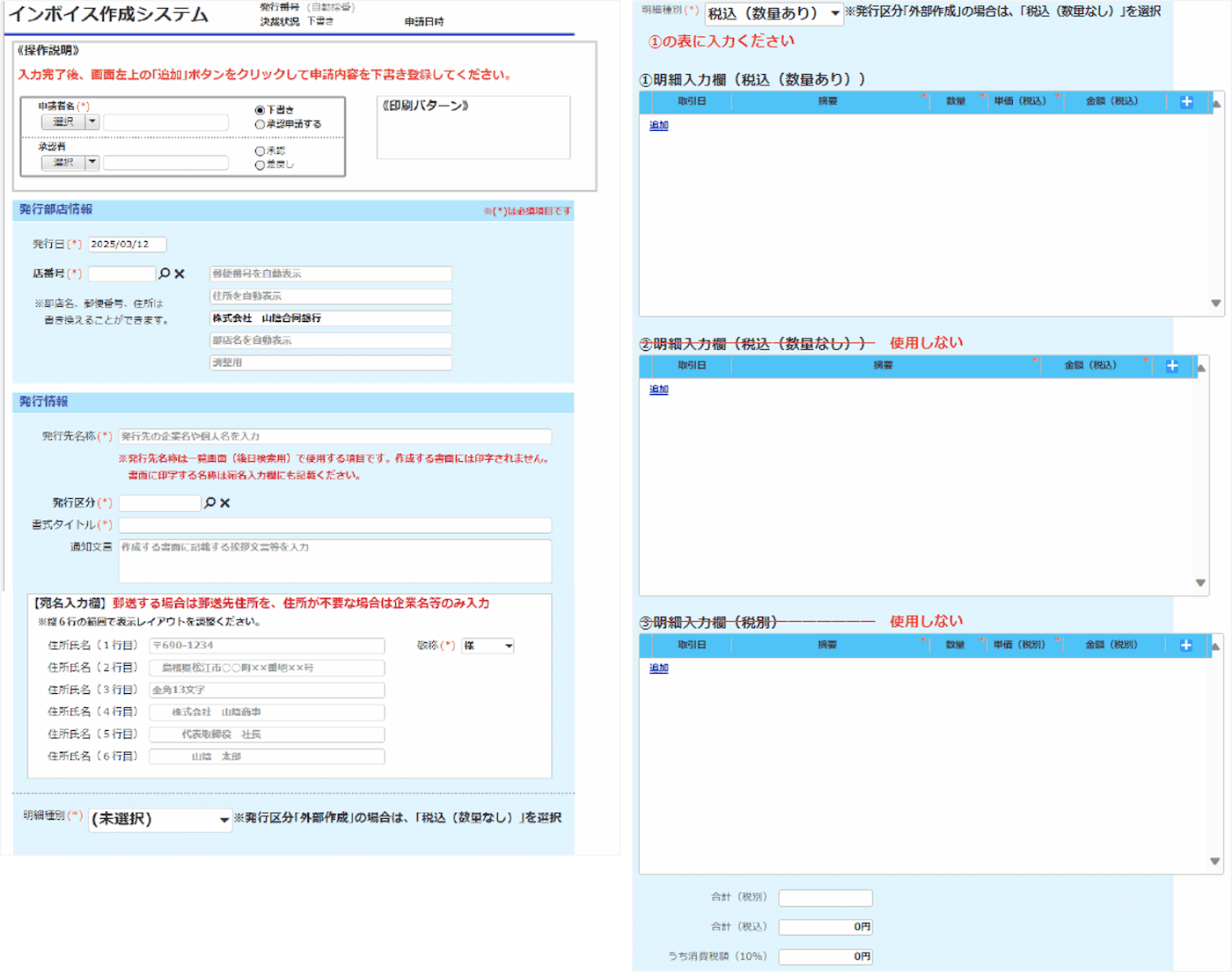Clear 発行区分 using the X icon

[225, 502]
